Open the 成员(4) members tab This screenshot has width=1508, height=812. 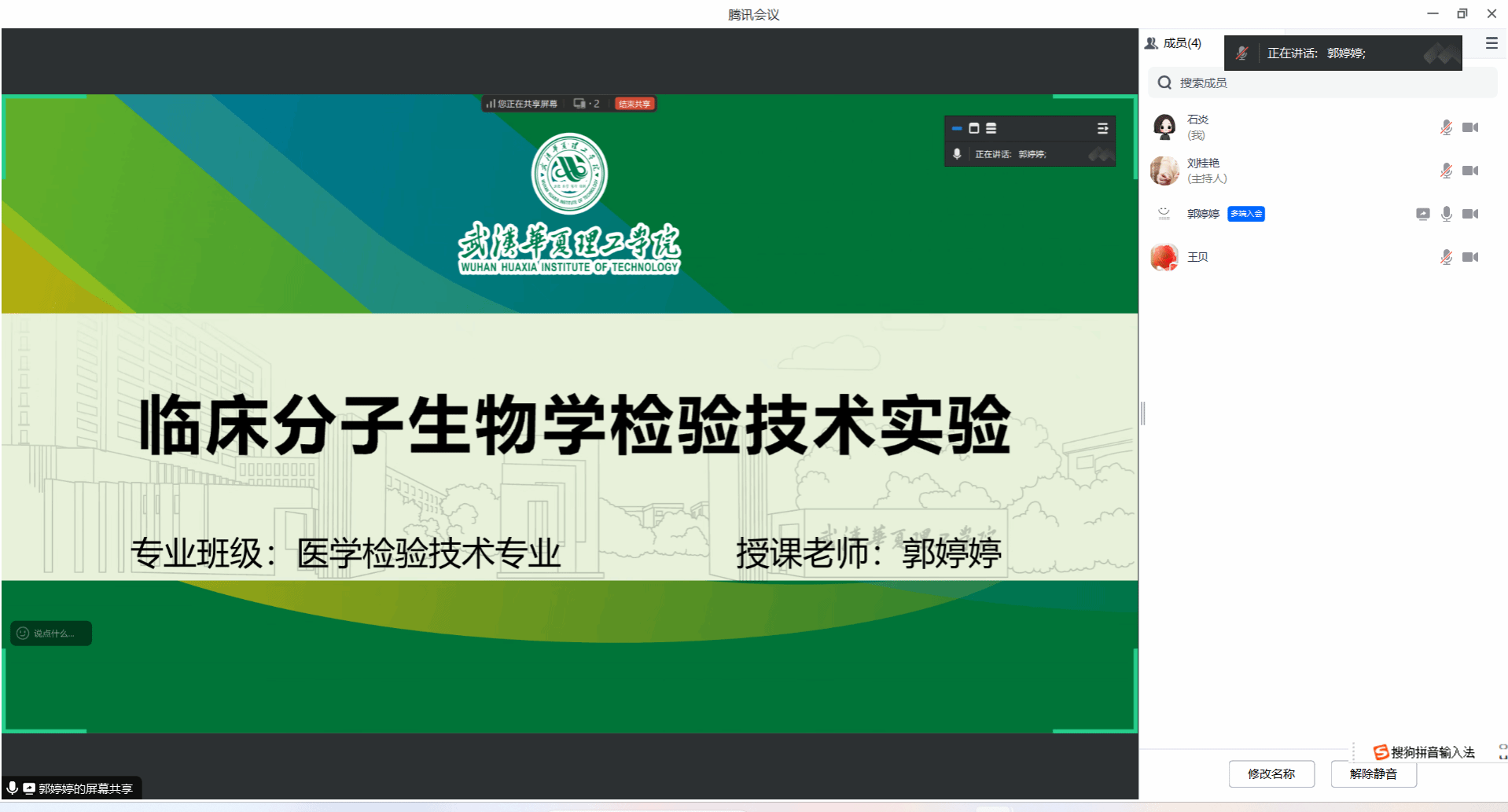1174,43
